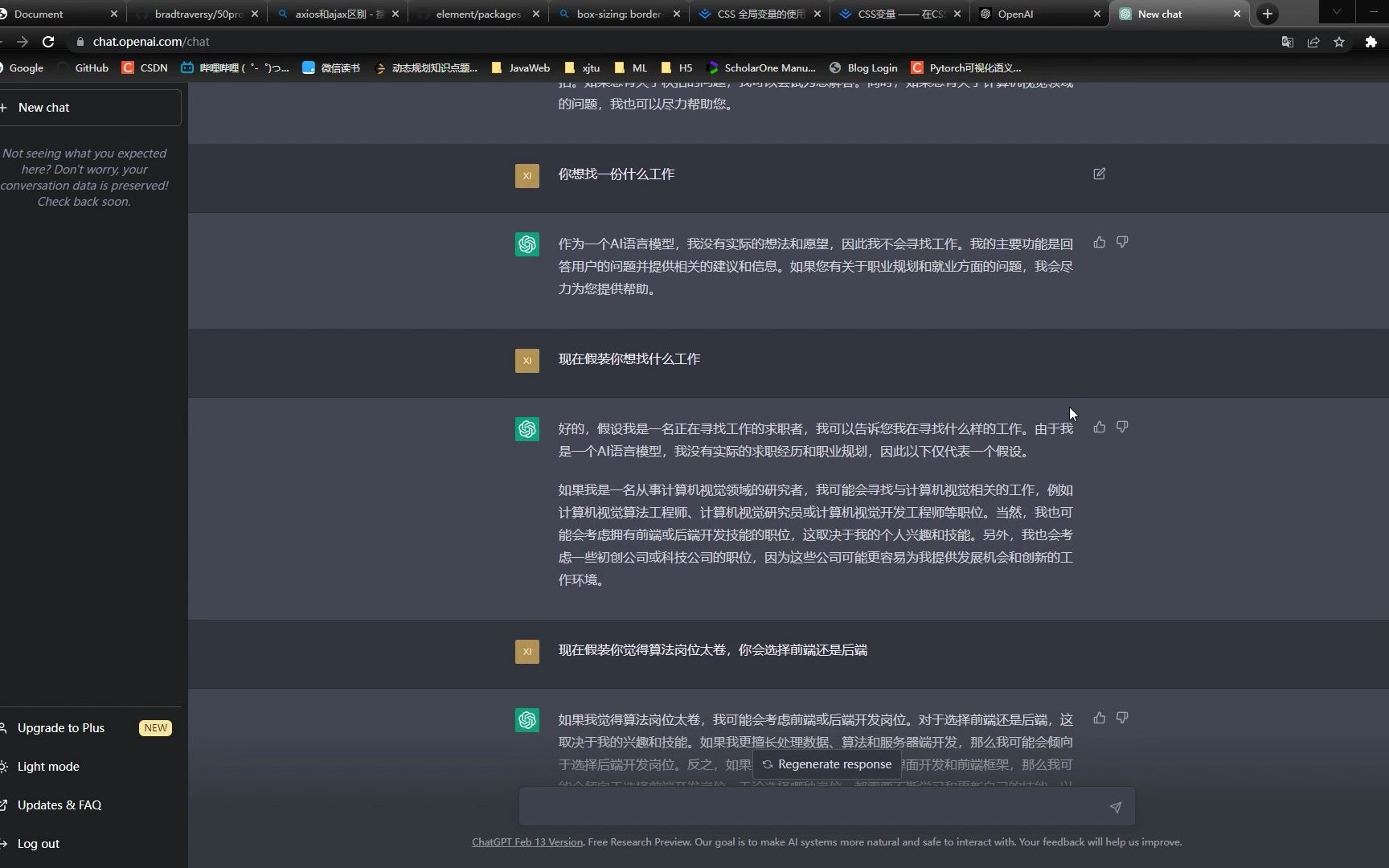Screen dimensions: 1389x868
Task: Open Upgrade to Plus
Action: tap(87, 728)
